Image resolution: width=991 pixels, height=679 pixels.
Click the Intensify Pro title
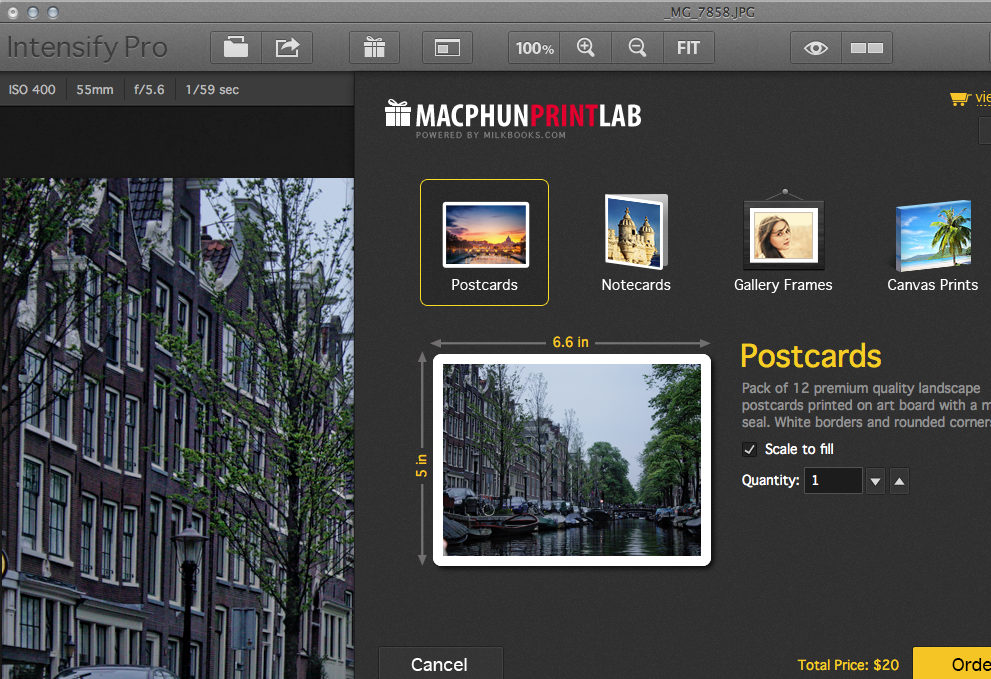87,47
